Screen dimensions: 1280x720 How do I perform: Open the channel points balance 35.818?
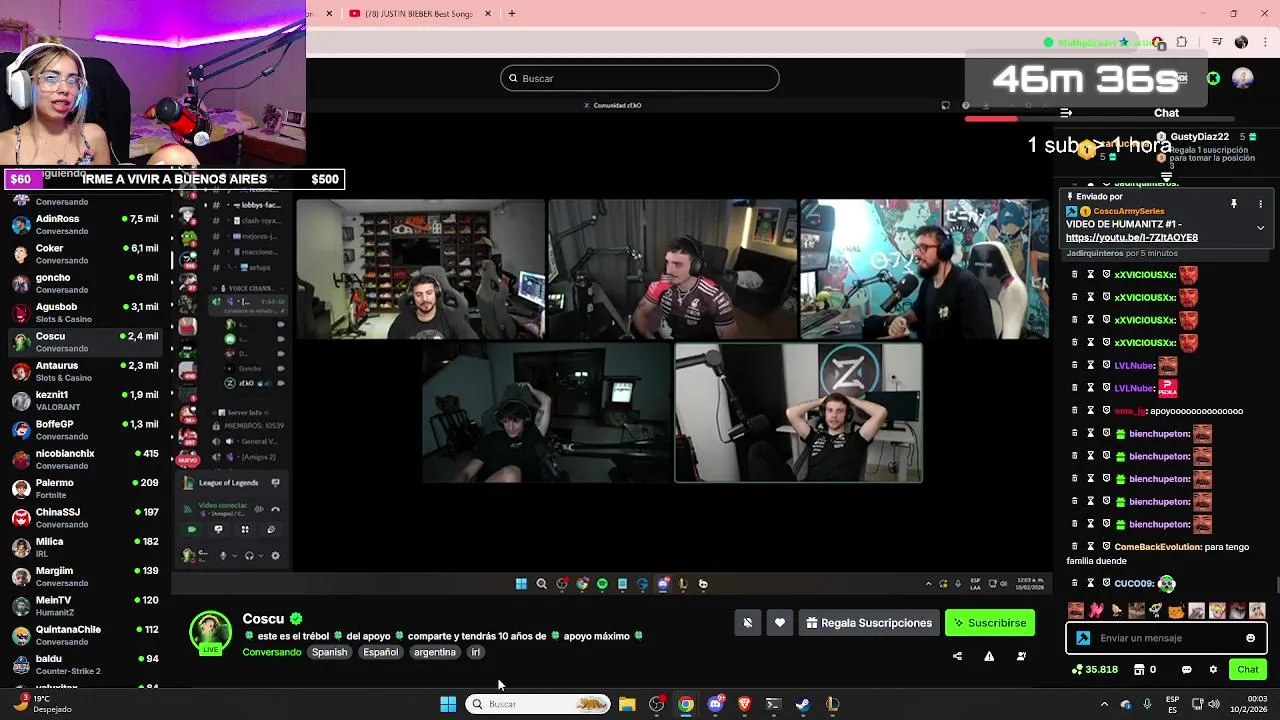point(1094,670)
